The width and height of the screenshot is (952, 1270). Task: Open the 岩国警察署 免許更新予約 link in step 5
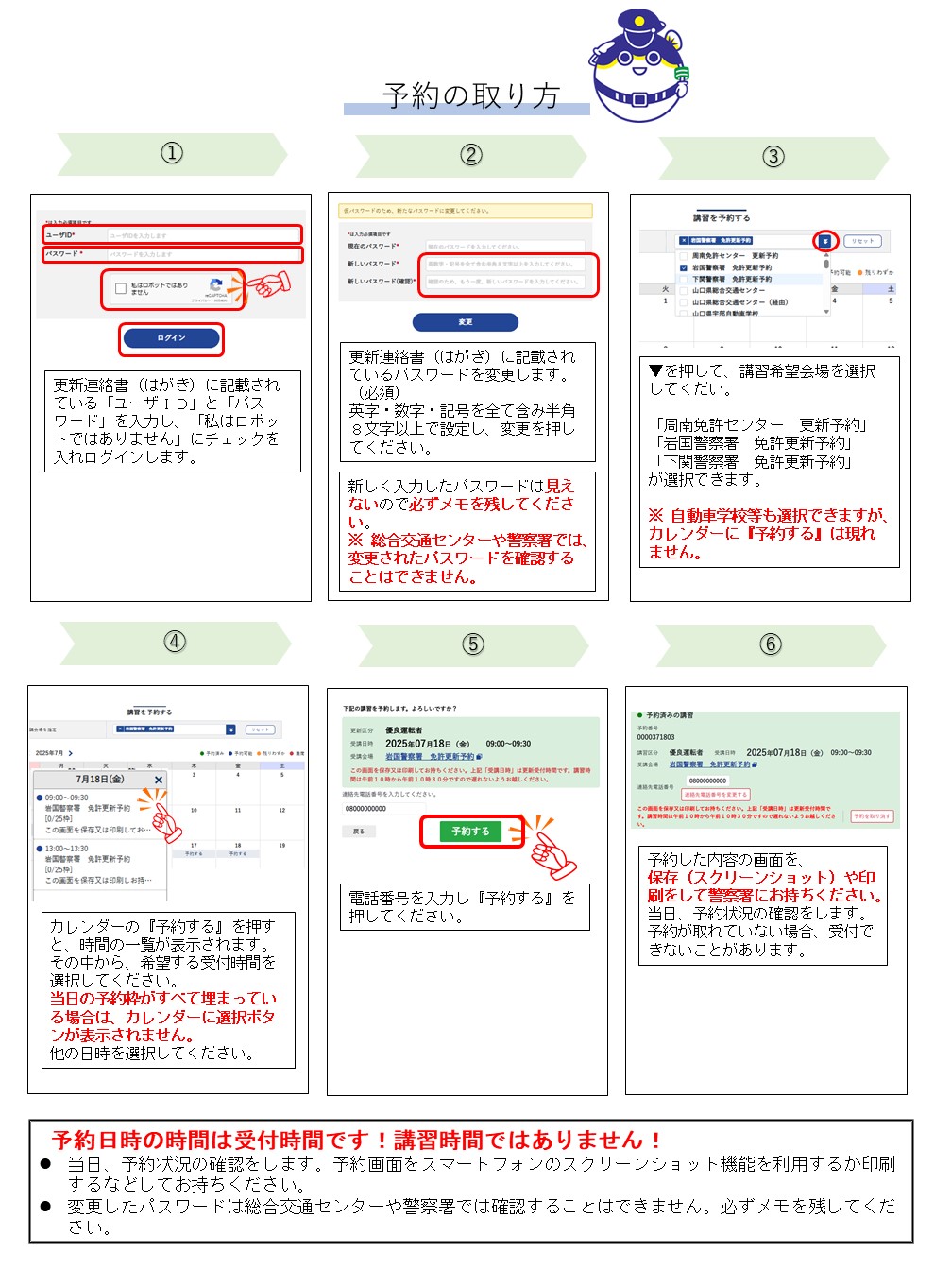[432, 757]
